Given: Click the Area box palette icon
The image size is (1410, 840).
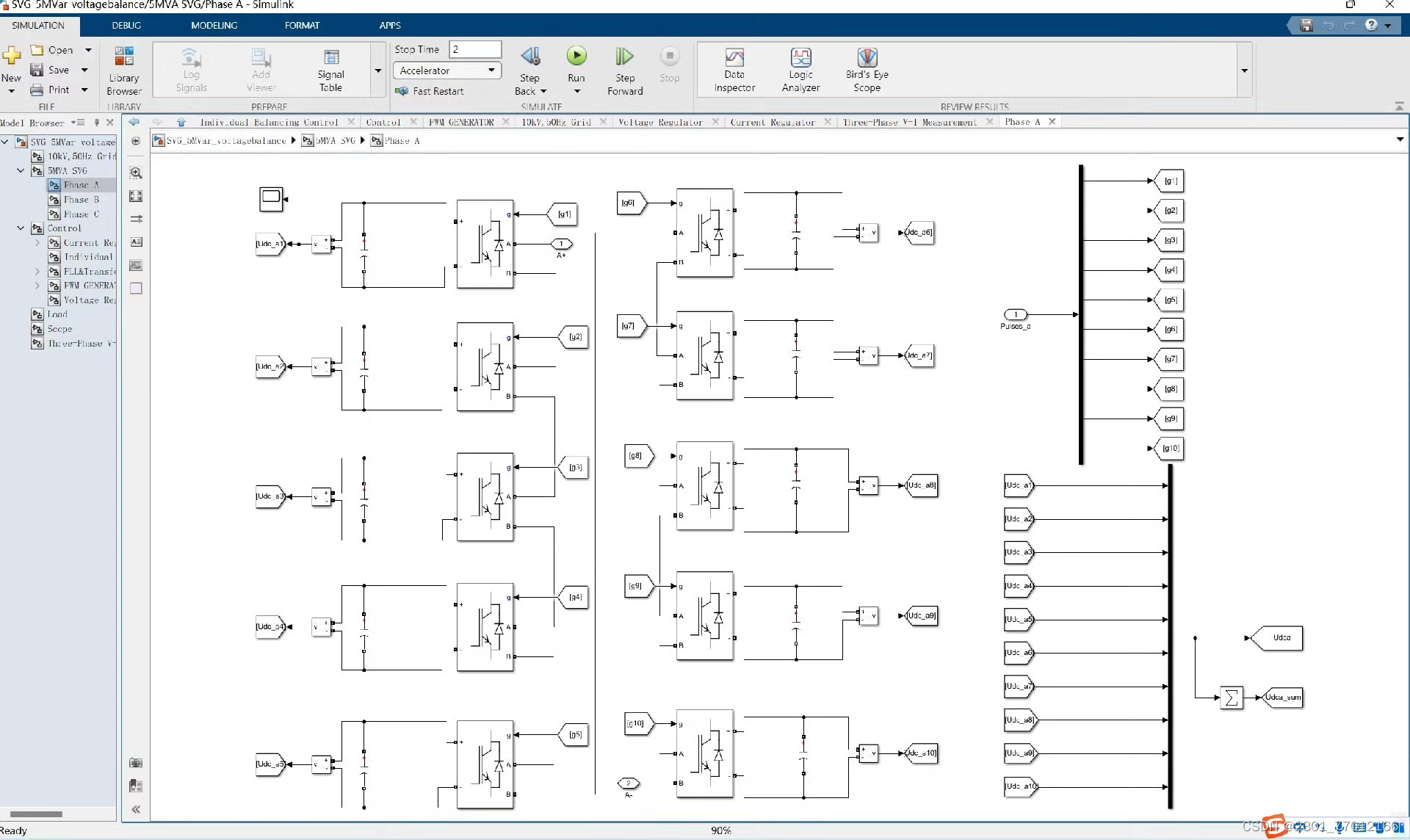Looking at the screenshot, I should (136, 289).
